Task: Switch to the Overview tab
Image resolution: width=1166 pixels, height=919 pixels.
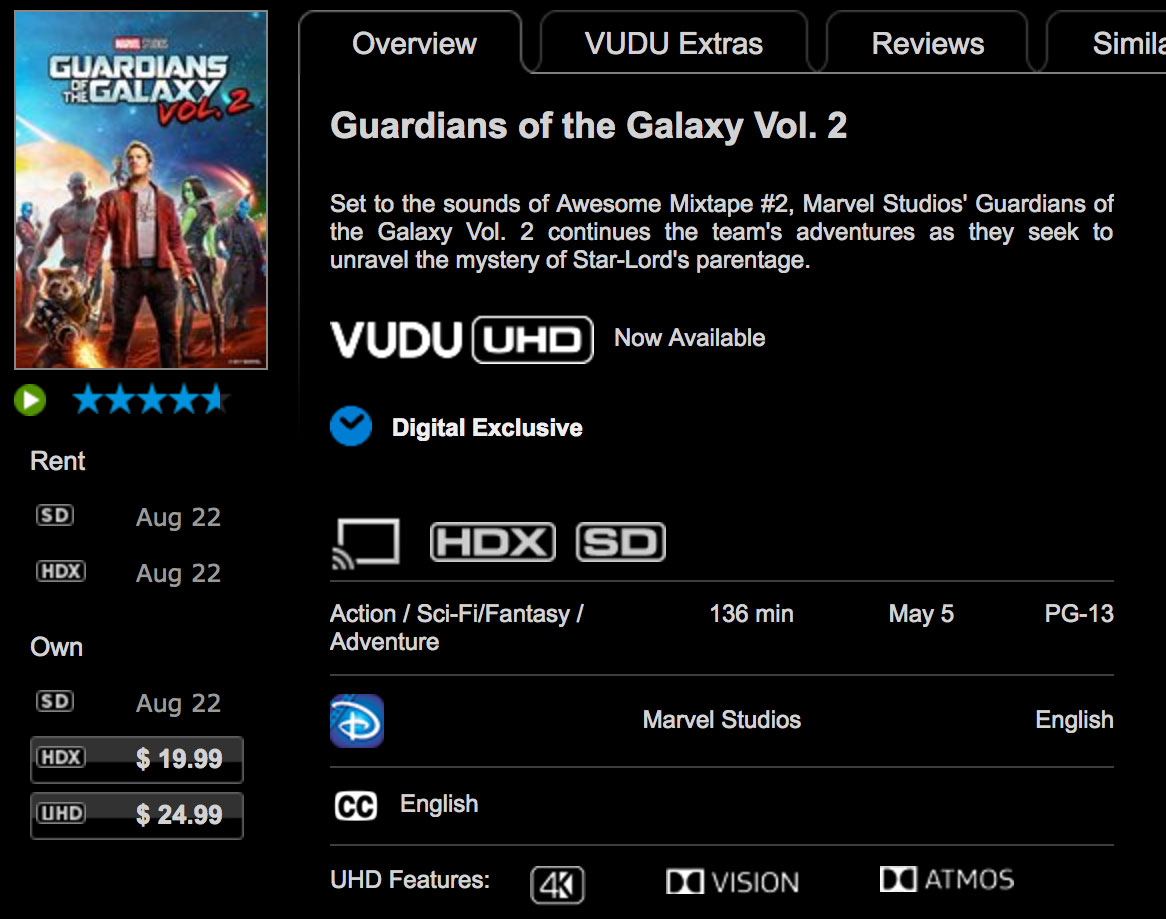Action: click(413, 43)
